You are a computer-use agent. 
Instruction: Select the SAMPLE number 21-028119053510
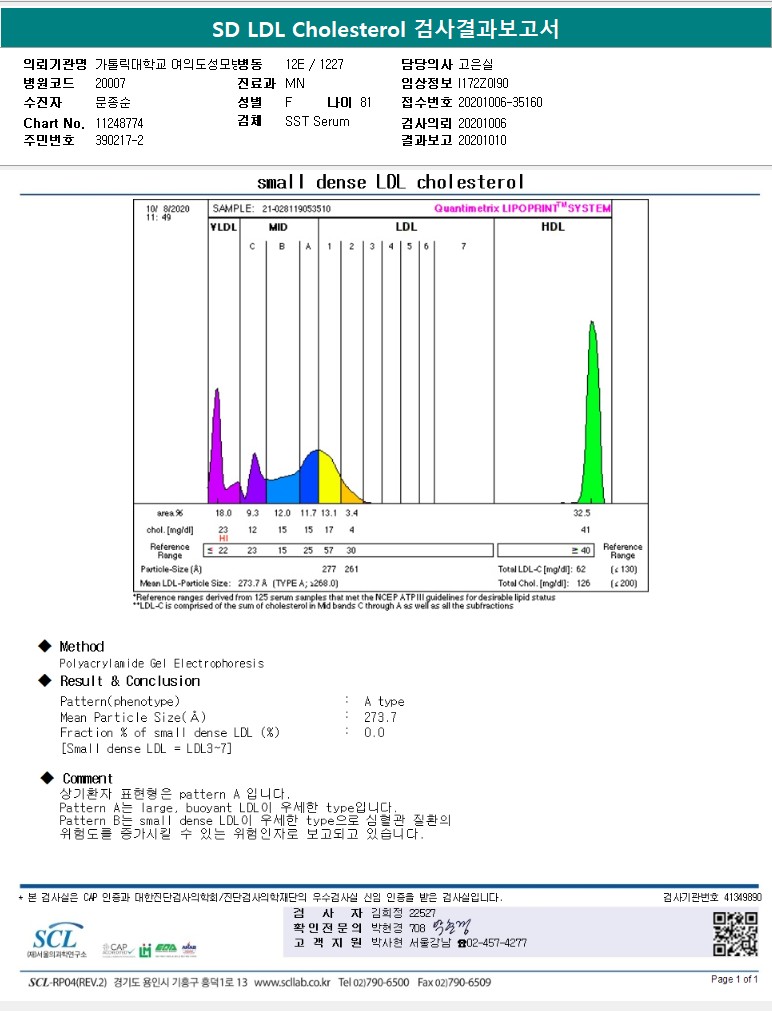pyautogui.click(x=296, y=208)
